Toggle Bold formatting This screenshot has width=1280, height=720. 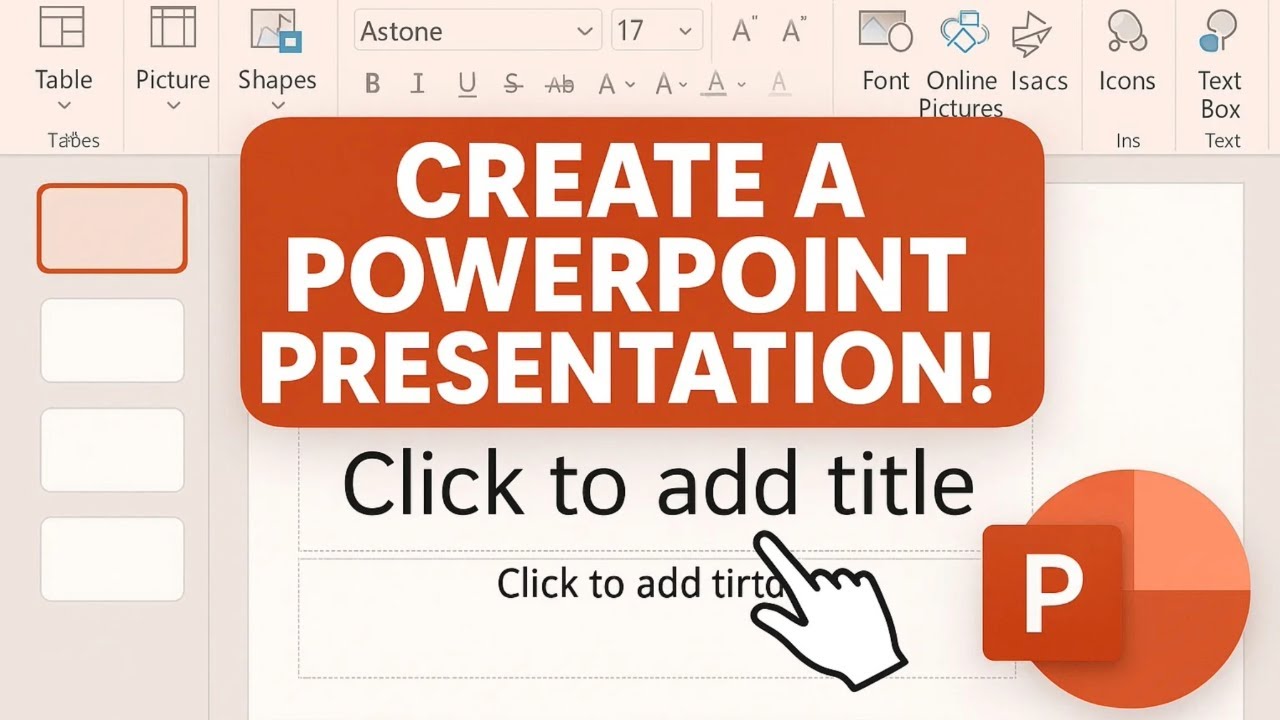point(372,85)
